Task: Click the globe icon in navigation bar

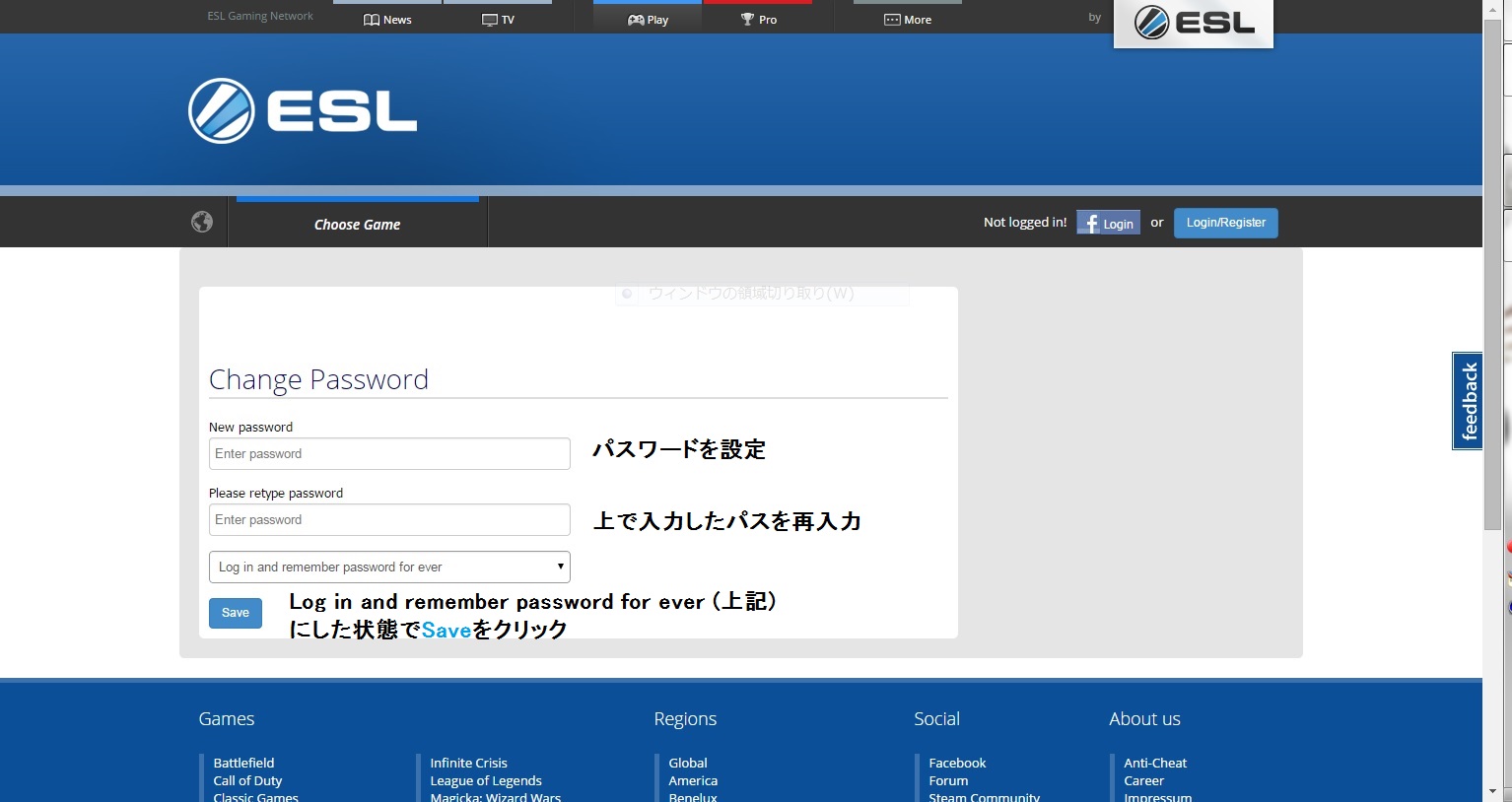Action: 202,222
